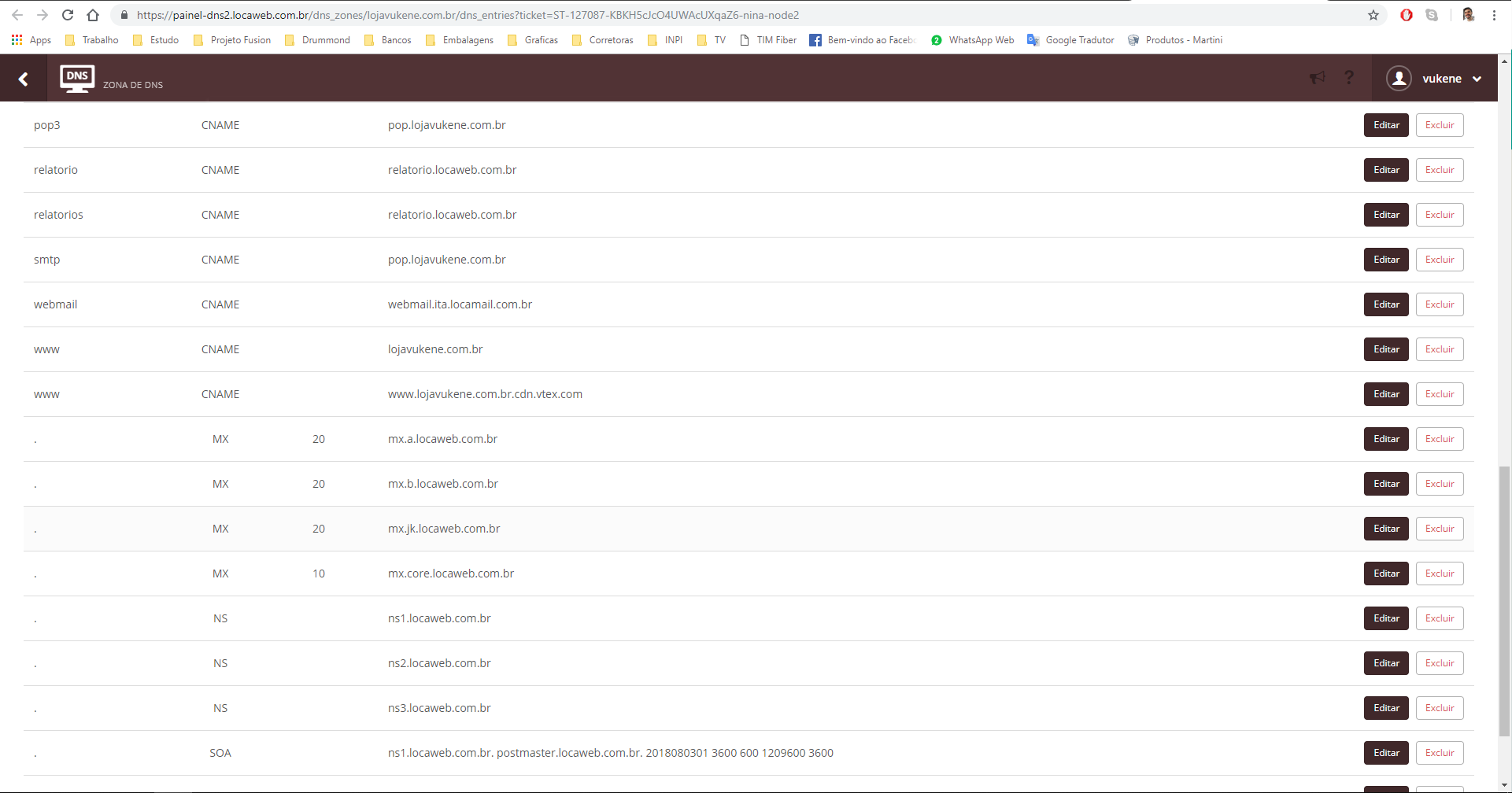Screen dimensions: 1512x793
Task: Expand the vukene account dropdown arrow
Action: coord(1477,79)
